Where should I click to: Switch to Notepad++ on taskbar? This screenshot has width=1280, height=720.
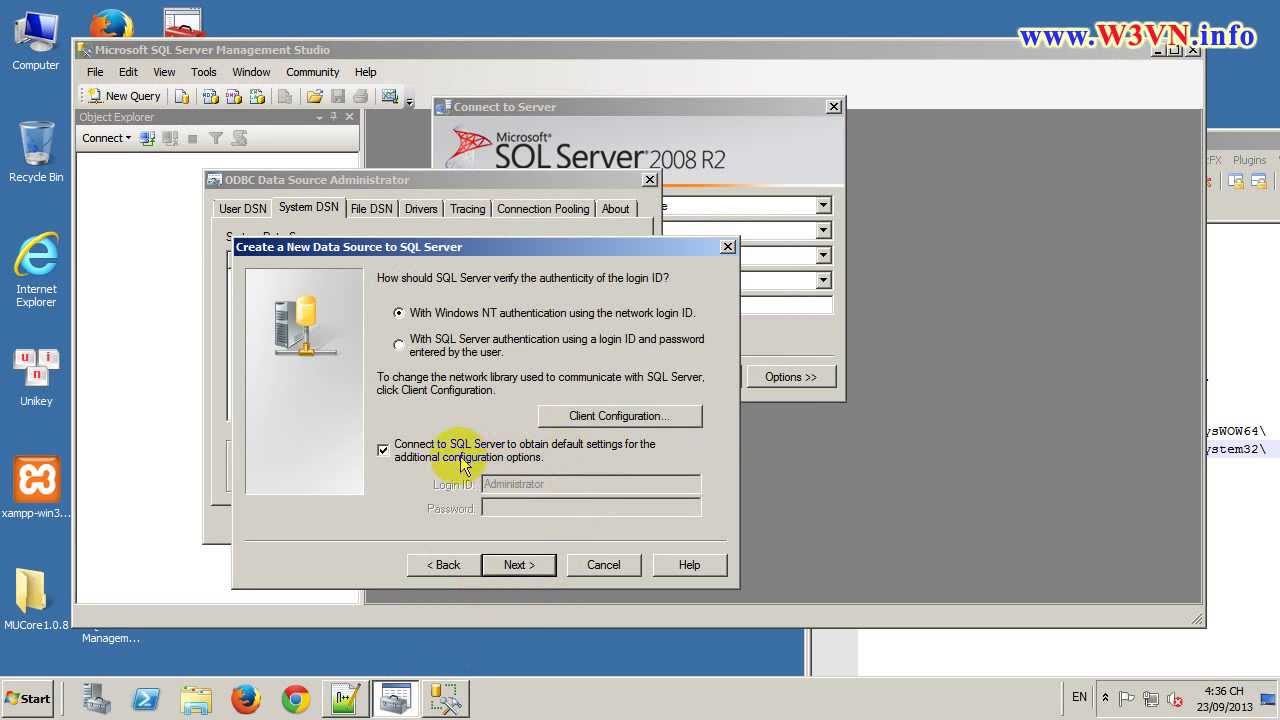pyautogui.click(x=346, y=698)
